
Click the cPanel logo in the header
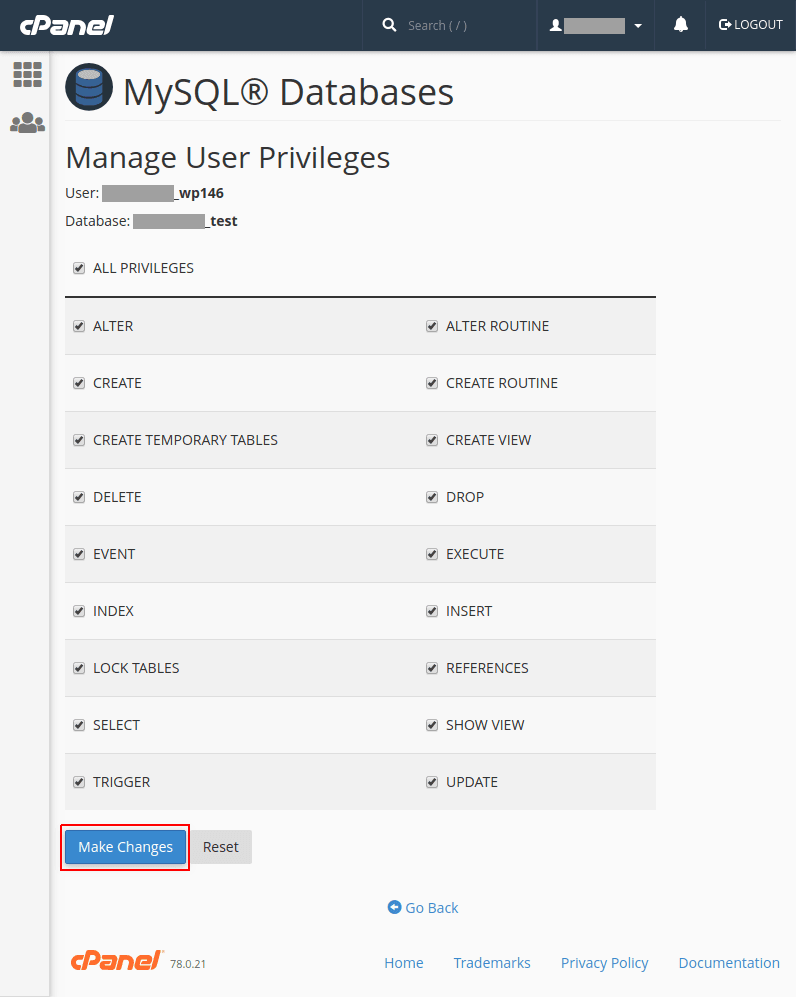65,24
